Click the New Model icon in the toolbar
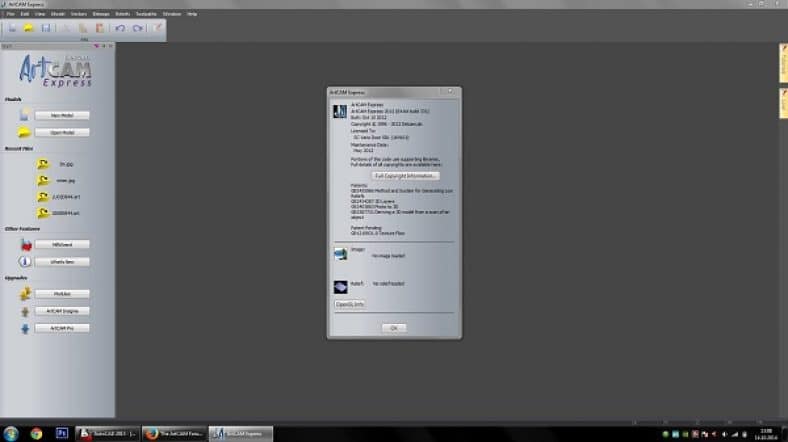 click(13, 28)
